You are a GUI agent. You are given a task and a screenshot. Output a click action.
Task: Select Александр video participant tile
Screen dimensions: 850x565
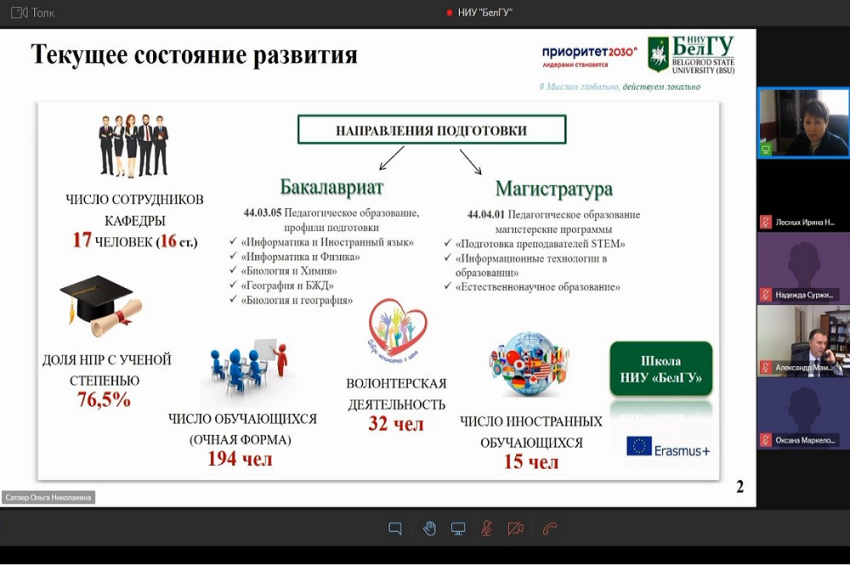[x=803, y=340]
